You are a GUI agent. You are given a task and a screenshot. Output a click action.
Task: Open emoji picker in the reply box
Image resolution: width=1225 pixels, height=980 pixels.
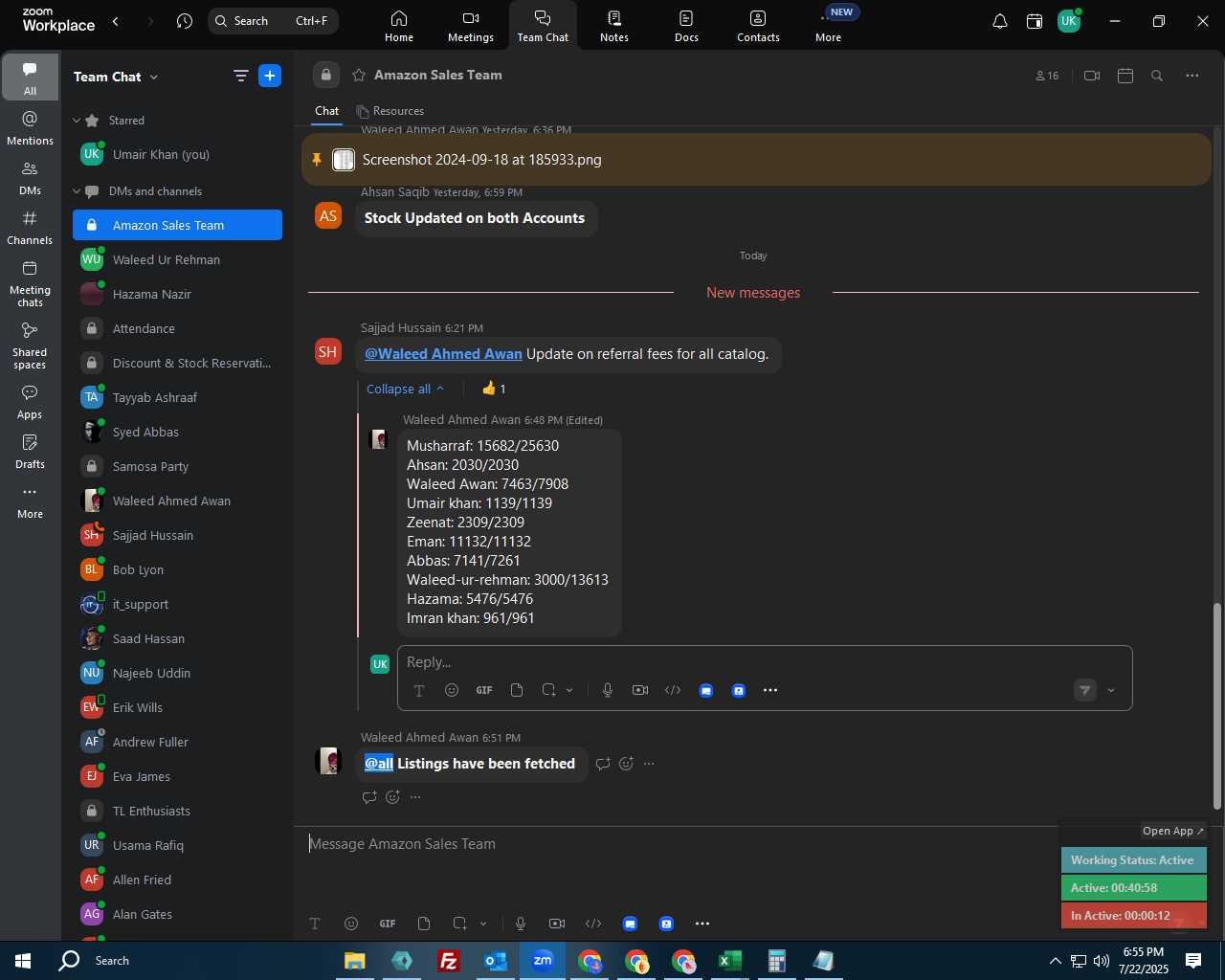coord(452,690)
